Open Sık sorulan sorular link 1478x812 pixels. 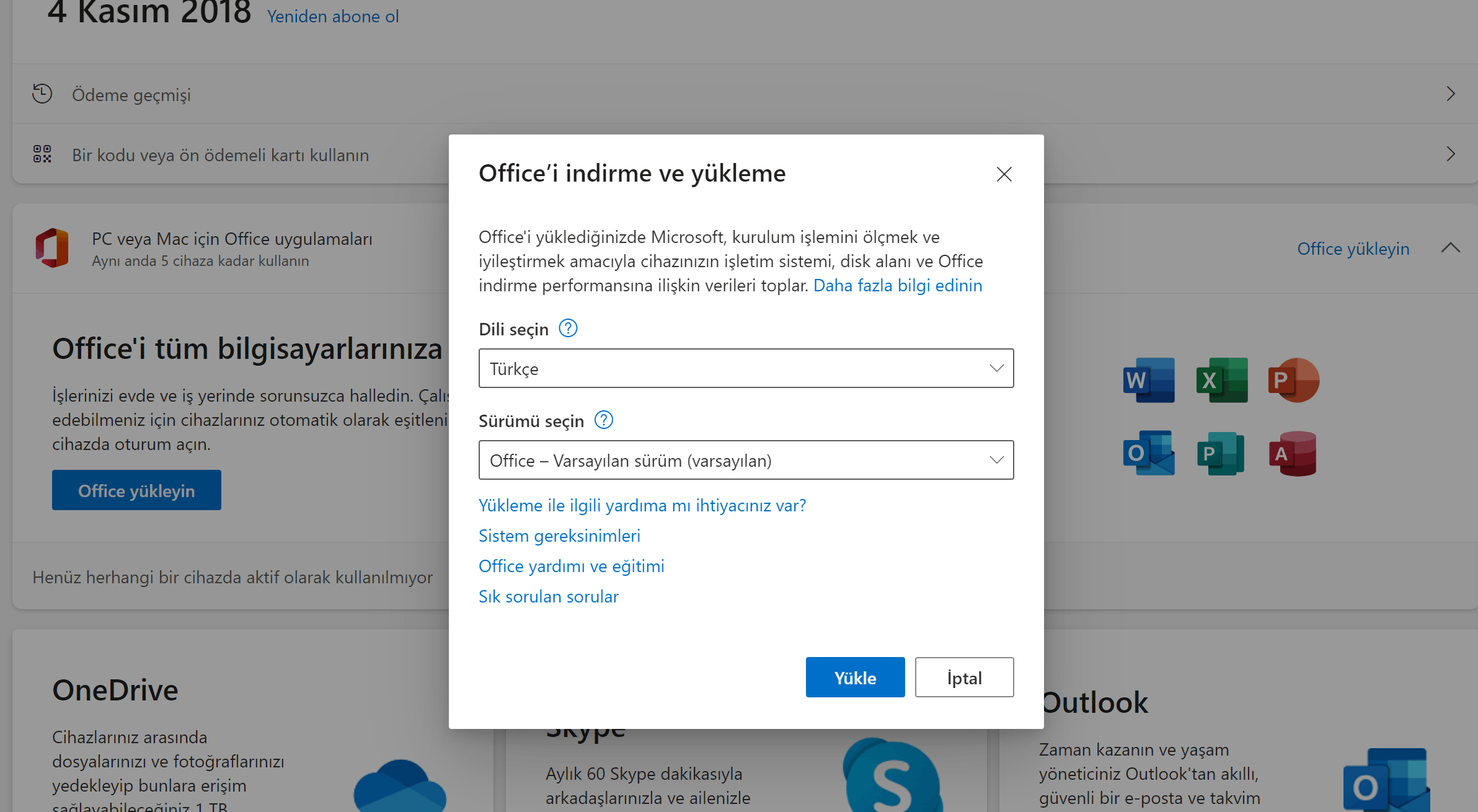548,596
